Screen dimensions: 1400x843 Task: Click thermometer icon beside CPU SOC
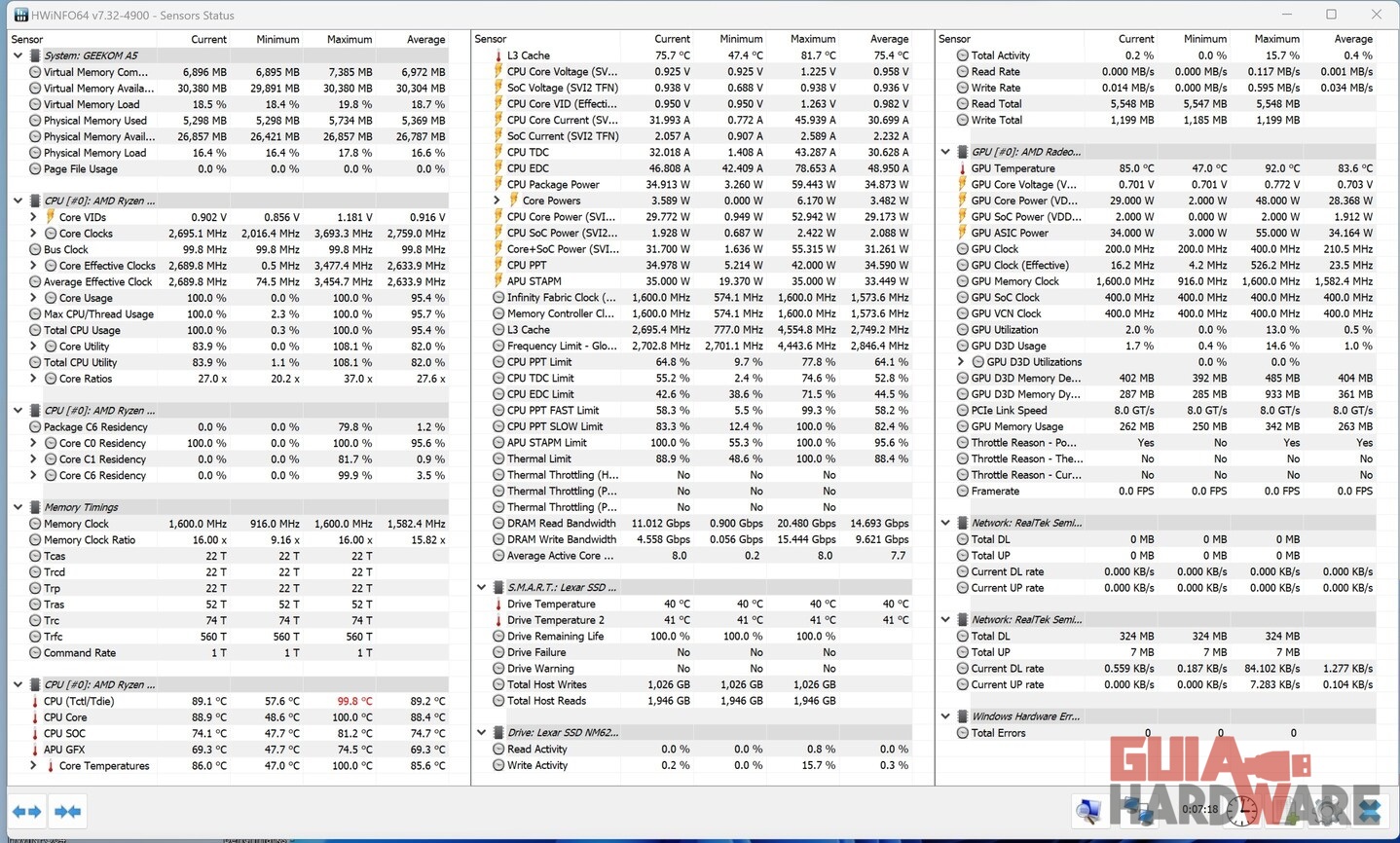[x=35, y=734]
